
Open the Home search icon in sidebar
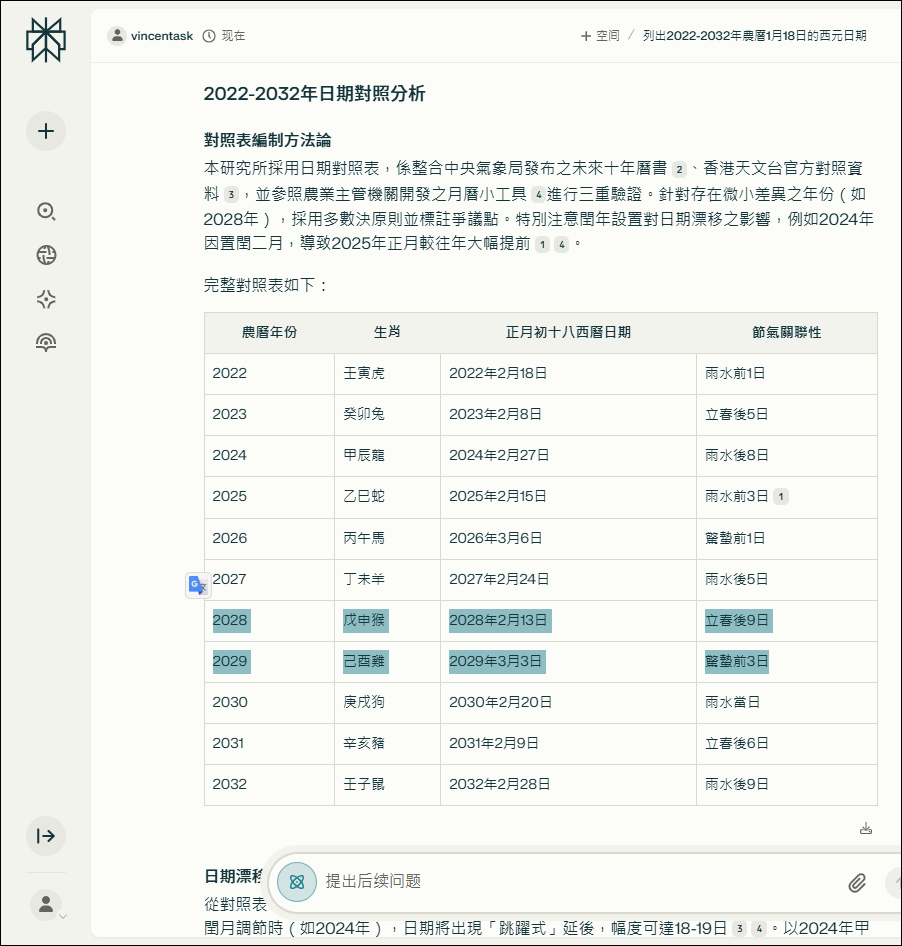(46, 211)
